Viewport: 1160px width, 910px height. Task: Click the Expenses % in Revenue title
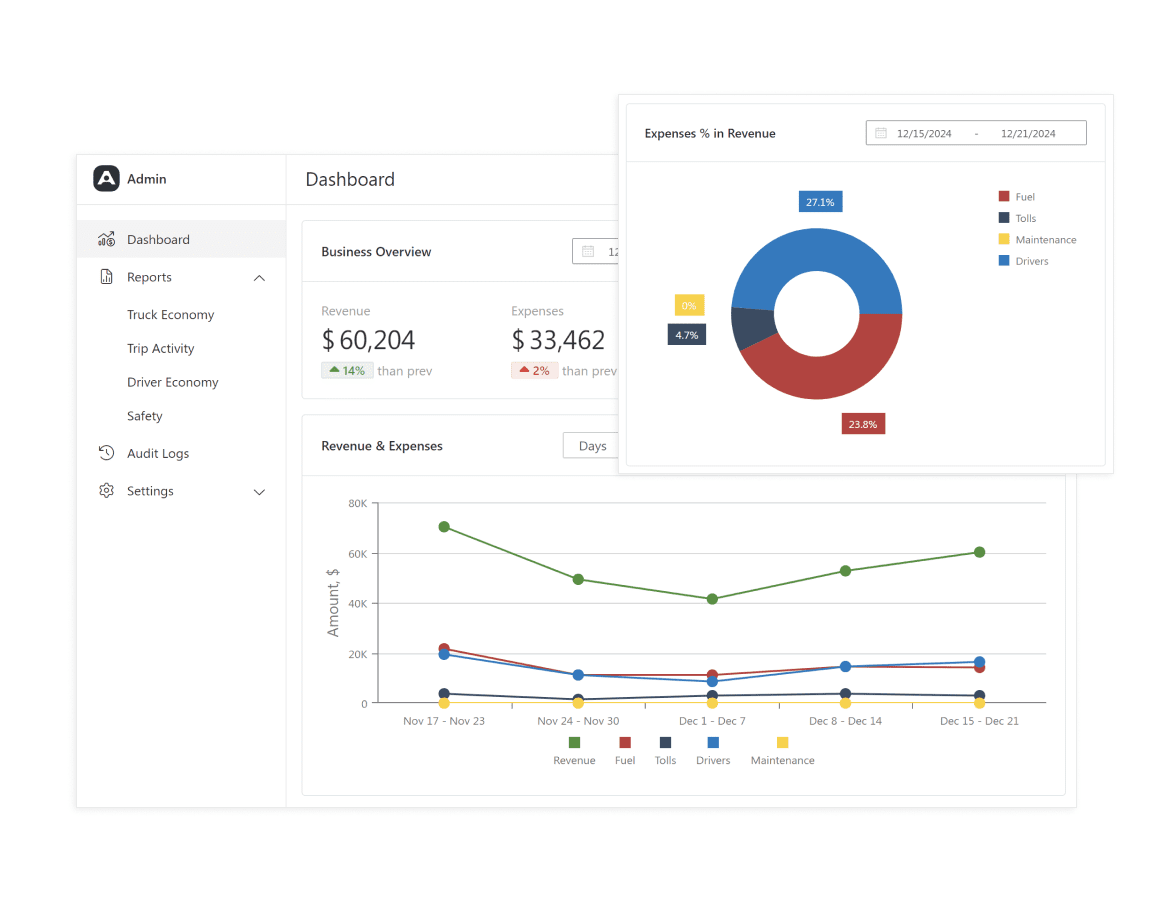point(709,133)
